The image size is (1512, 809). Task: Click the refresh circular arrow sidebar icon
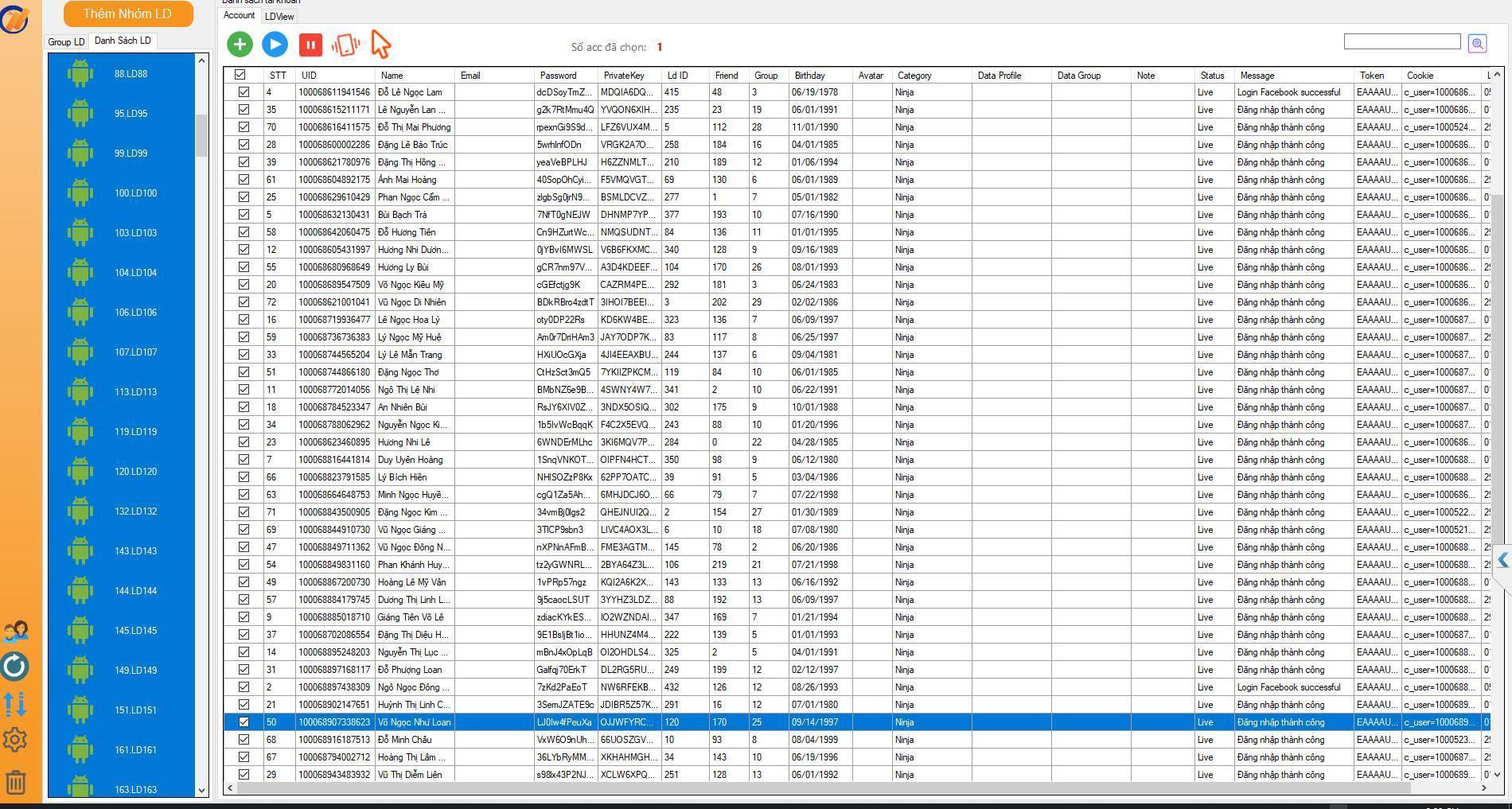coord(15,667)
